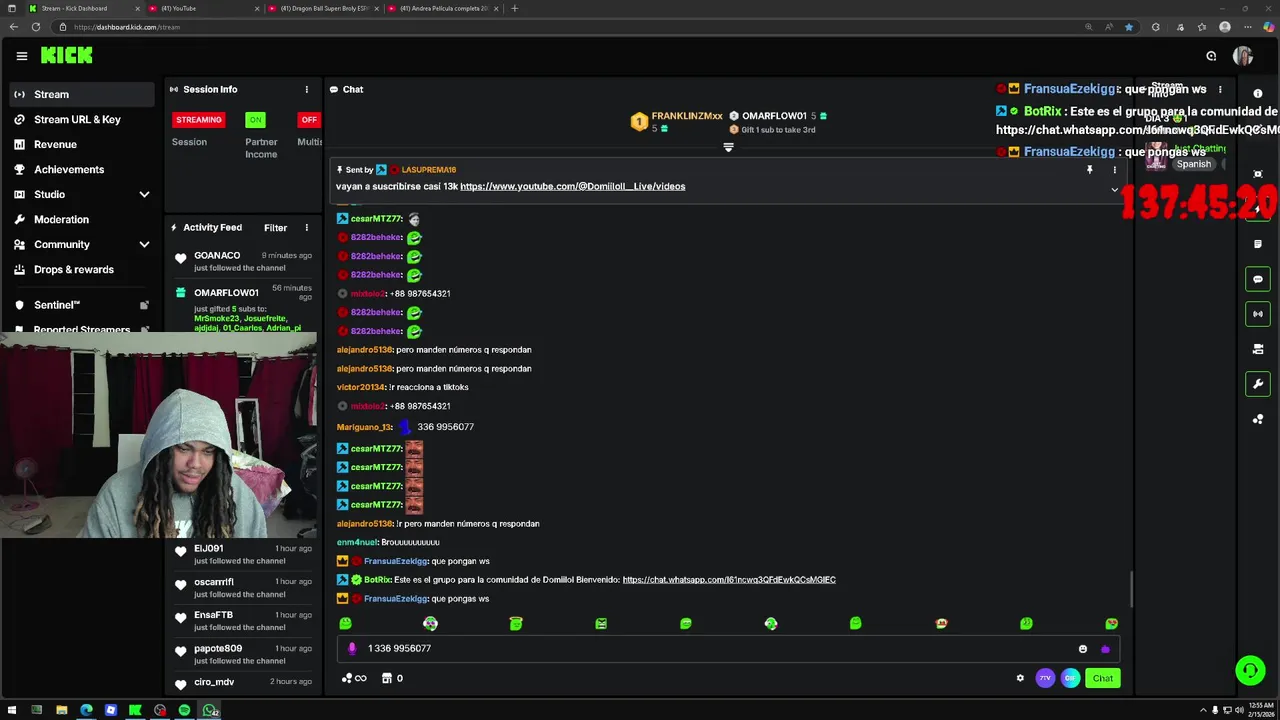
Task: Click oscarrrifl followed entry
Action: point(243,587)
